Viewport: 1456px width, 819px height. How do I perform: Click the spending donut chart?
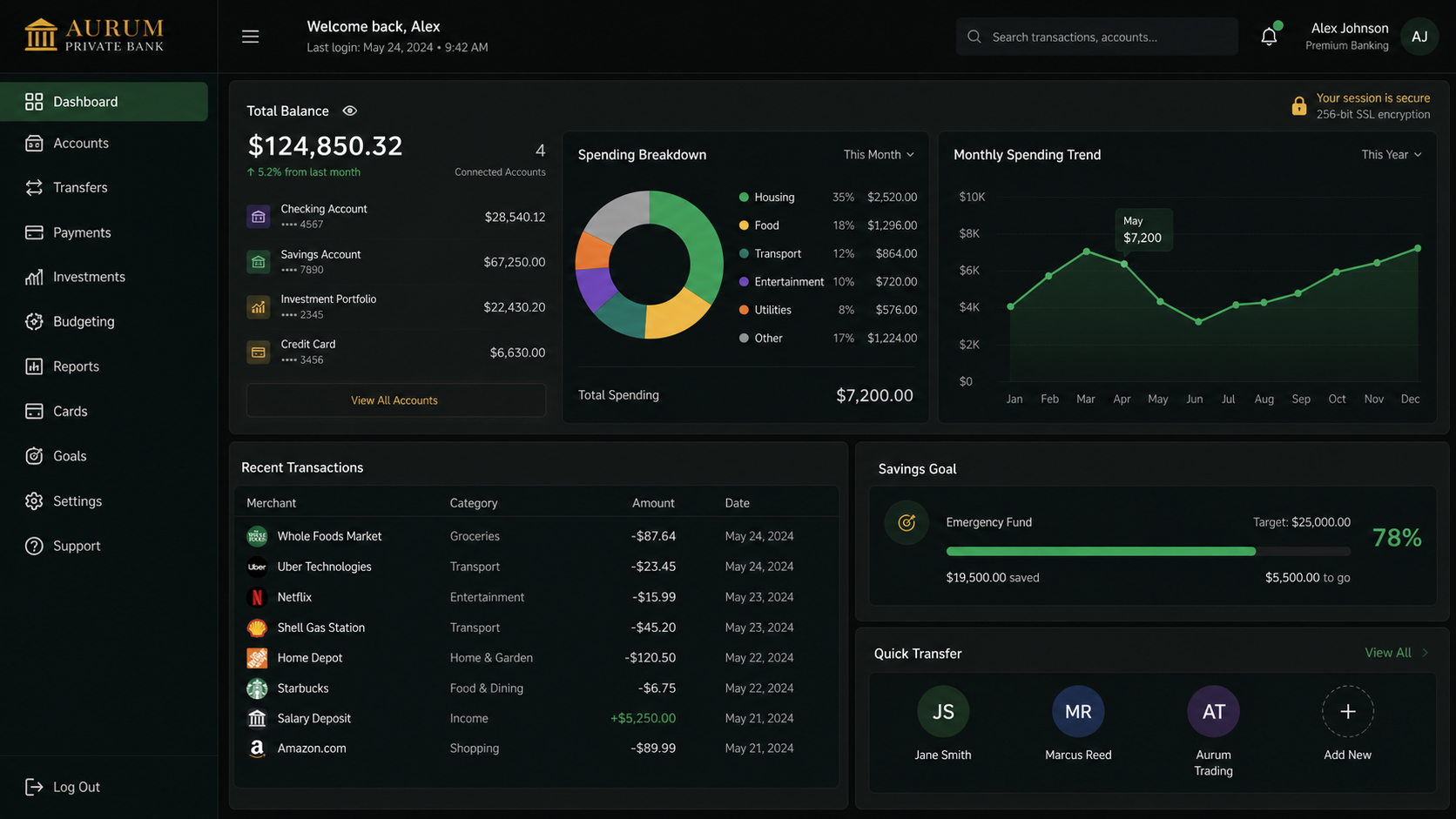point(649,265)
